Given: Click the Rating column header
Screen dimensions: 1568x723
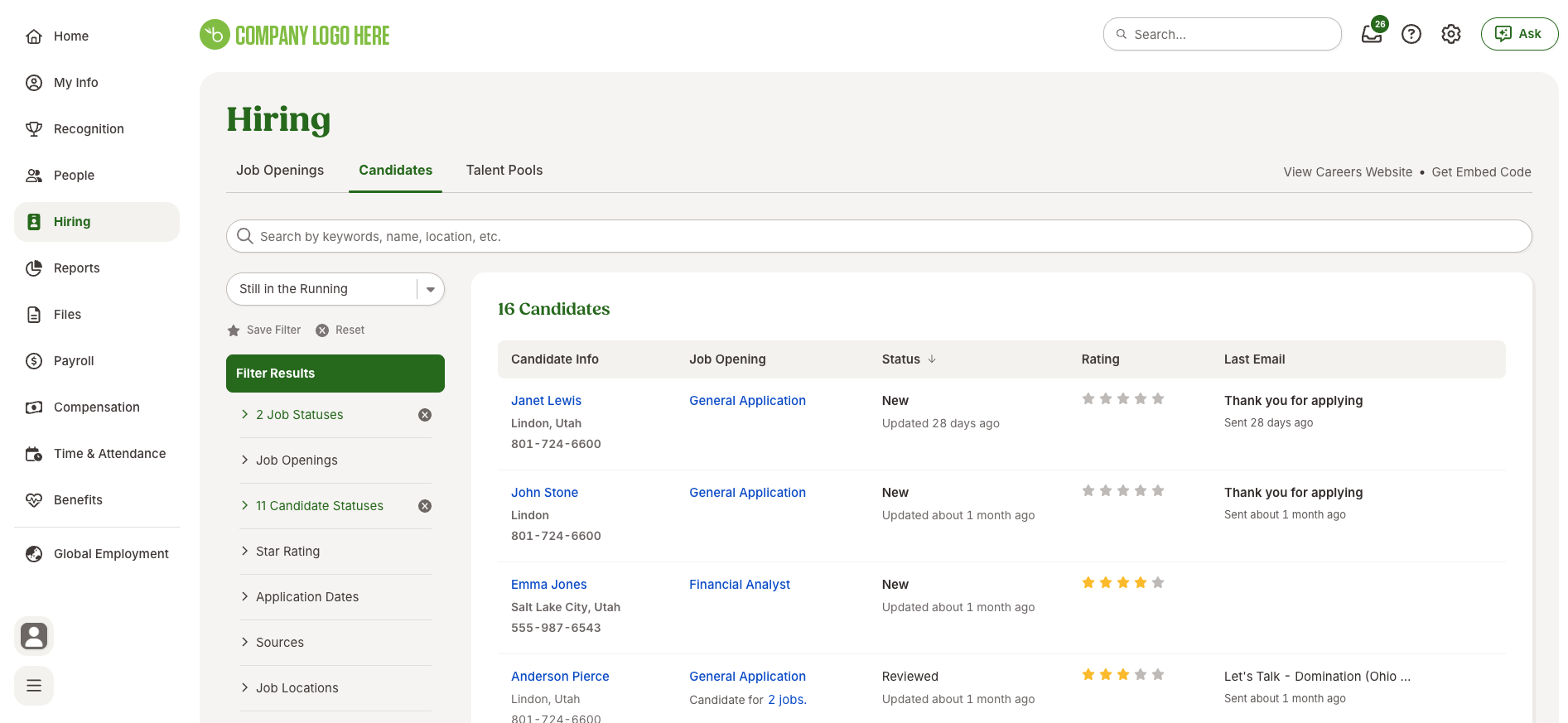Looking at the screenshot, I should (x=1100, y=359).
